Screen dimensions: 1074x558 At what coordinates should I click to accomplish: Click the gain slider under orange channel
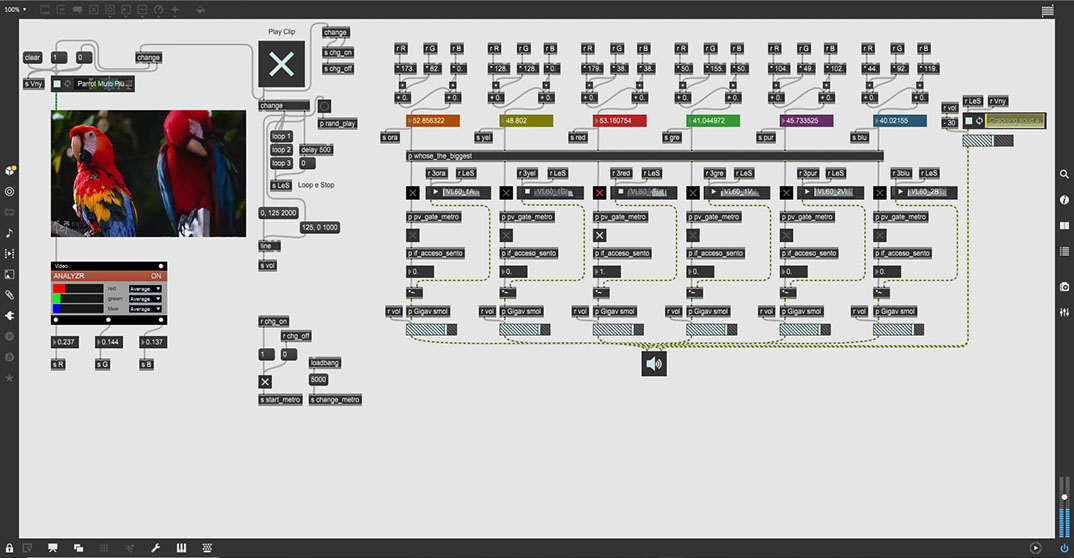click(x=432, y=329)
